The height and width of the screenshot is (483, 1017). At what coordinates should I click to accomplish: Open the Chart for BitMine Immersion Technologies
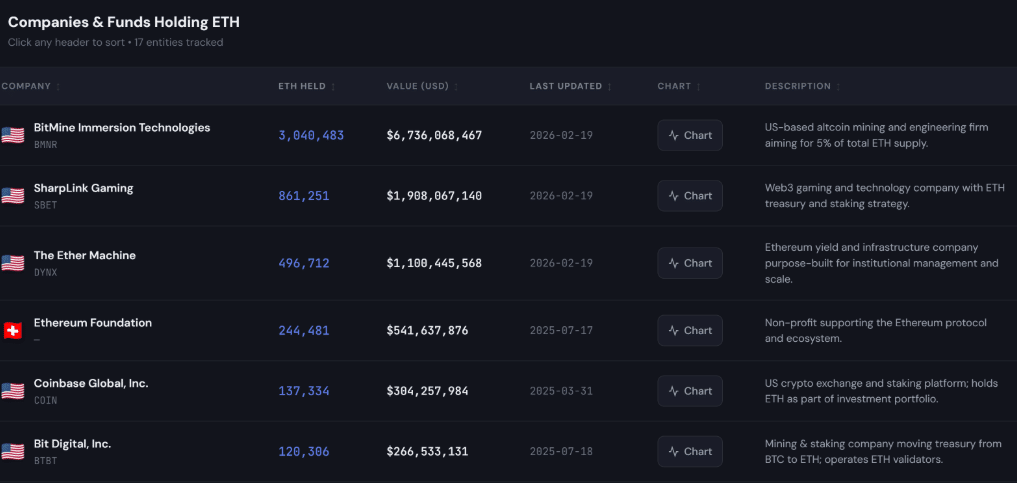click(690, 136)
